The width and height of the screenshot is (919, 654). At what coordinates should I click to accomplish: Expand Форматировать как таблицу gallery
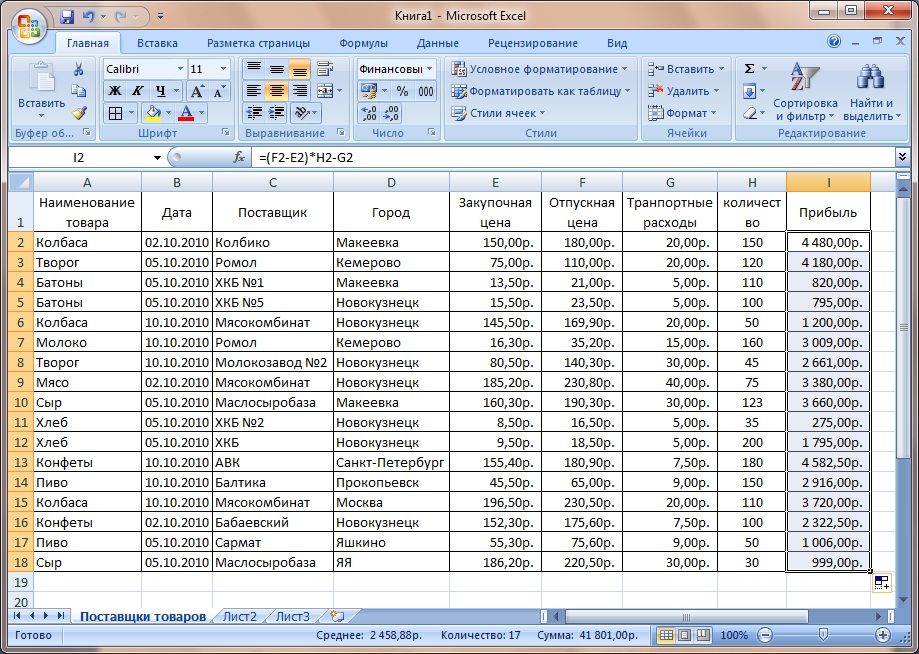click(x=540, y=91)
